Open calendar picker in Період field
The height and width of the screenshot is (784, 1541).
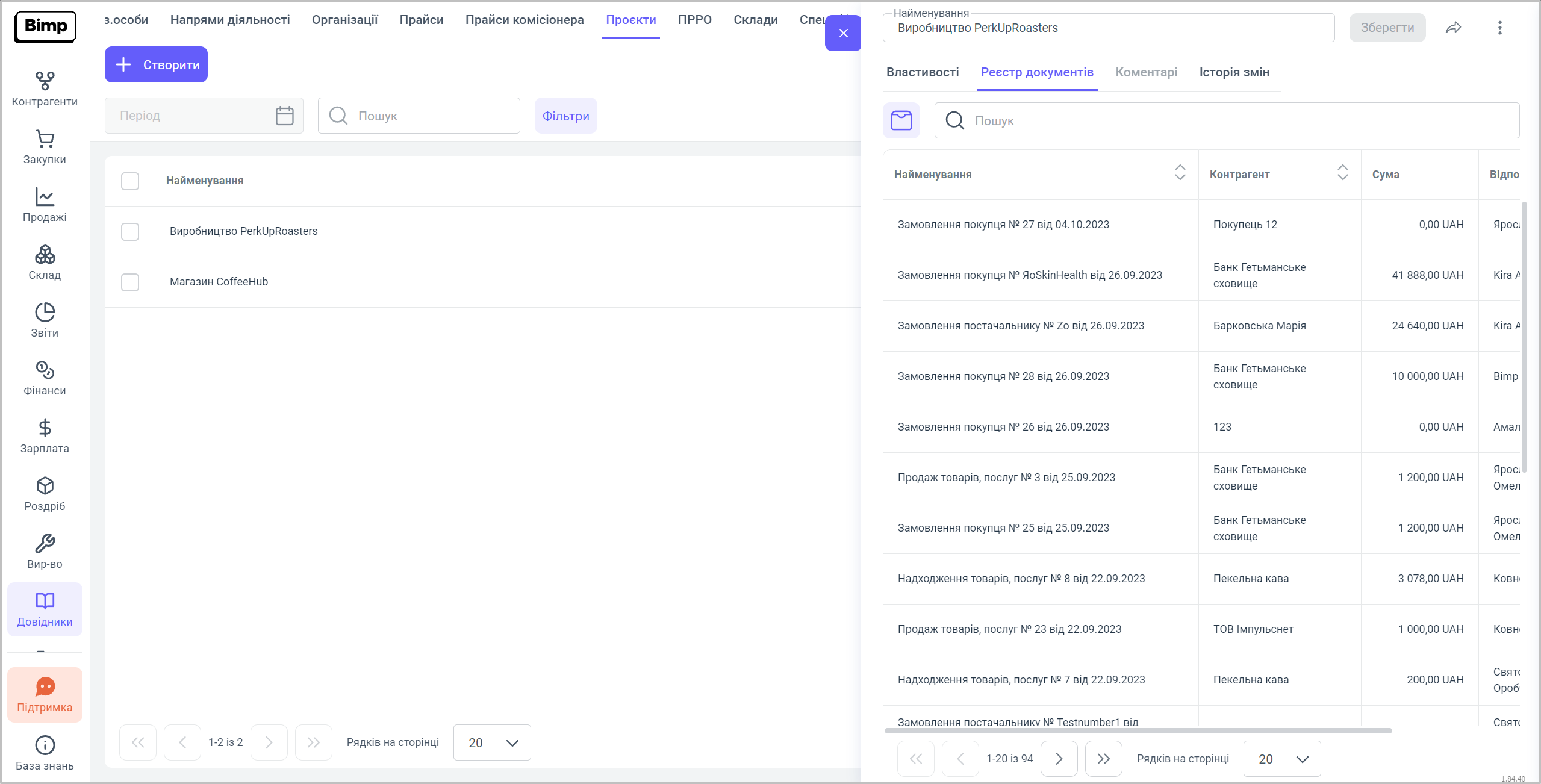click(284, 116)
